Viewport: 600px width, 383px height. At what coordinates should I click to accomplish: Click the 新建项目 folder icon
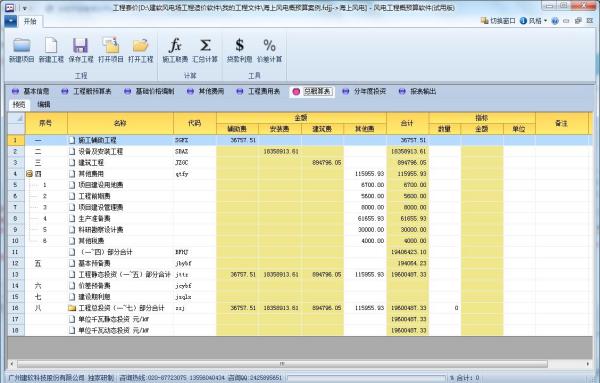[22, 45]
